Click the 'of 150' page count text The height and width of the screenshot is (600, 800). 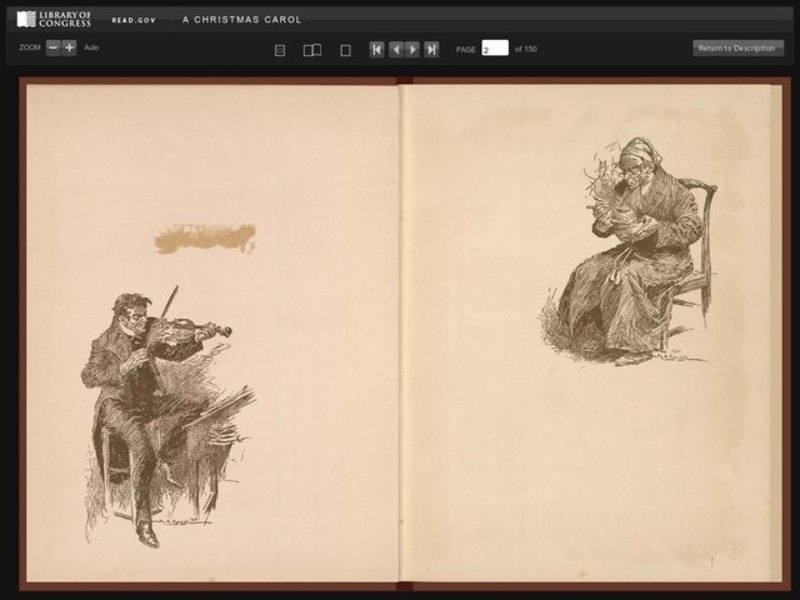(527, 47)
